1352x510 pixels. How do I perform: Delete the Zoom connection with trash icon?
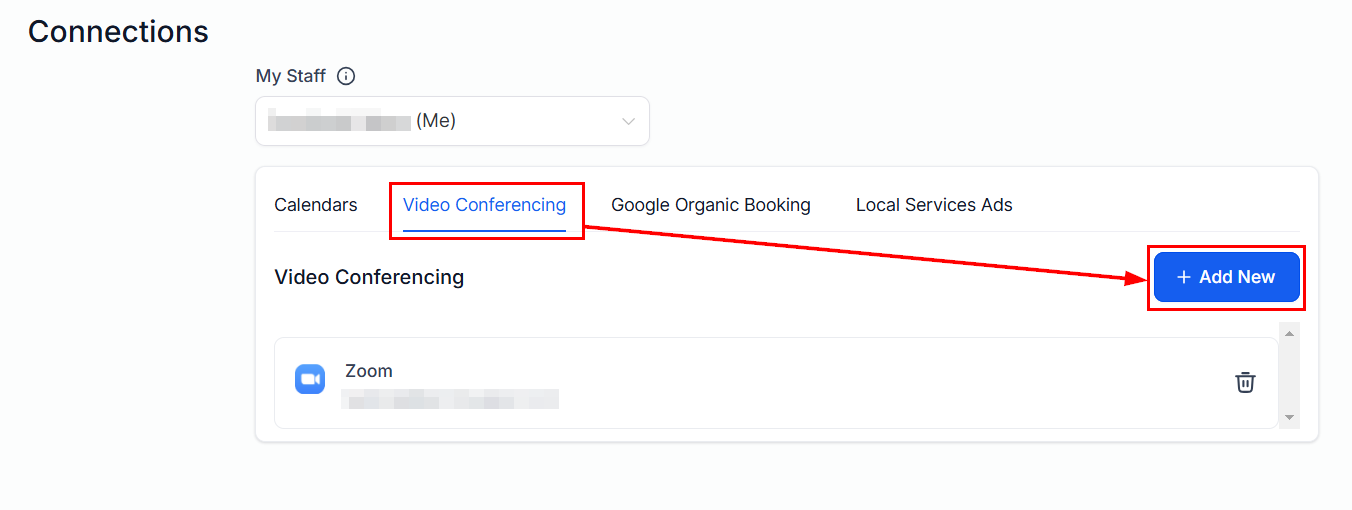click(1245, 382)
